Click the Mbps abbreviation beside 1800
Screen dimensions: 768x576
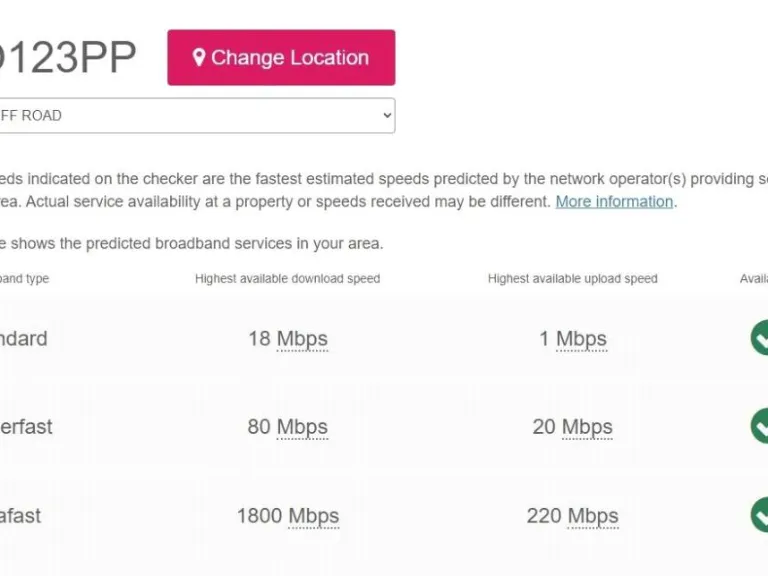click(314, 516)
